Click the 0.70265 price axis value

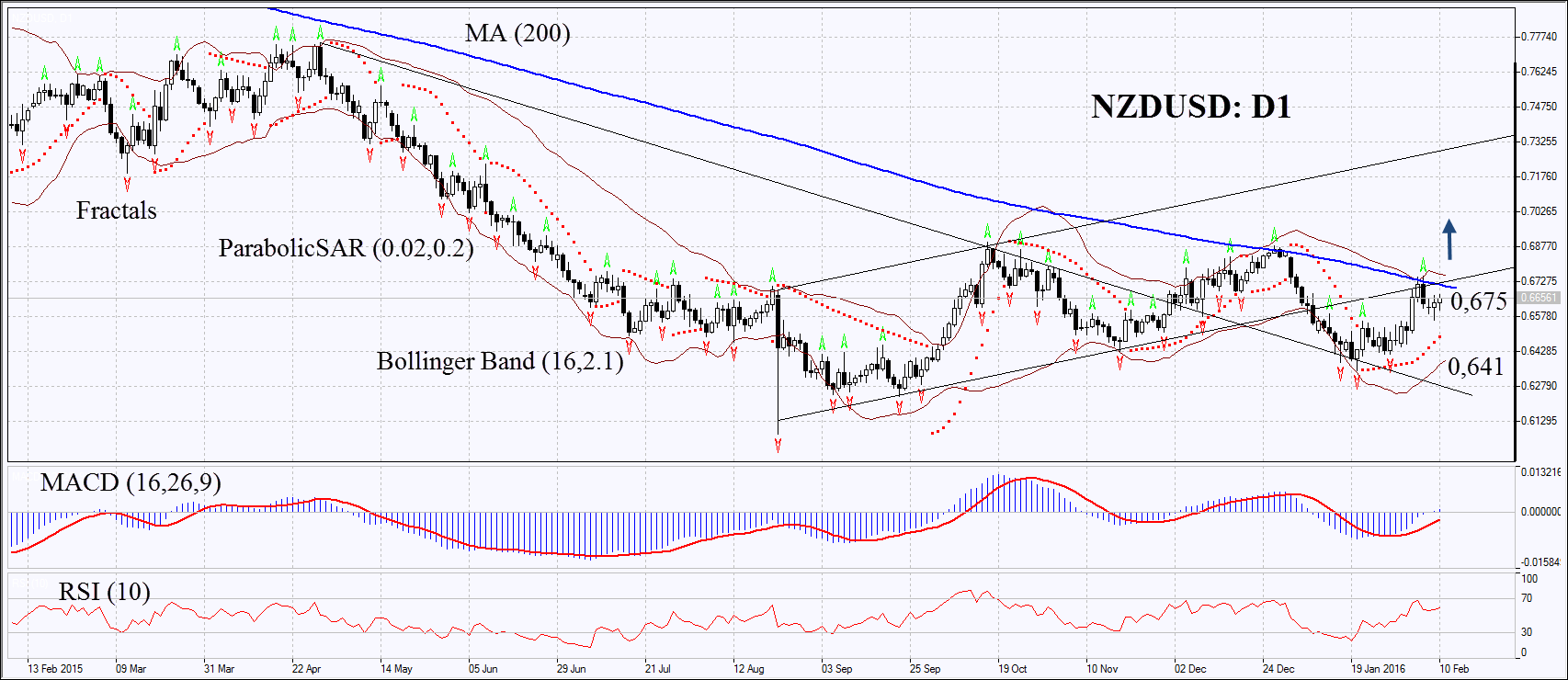1539,210
